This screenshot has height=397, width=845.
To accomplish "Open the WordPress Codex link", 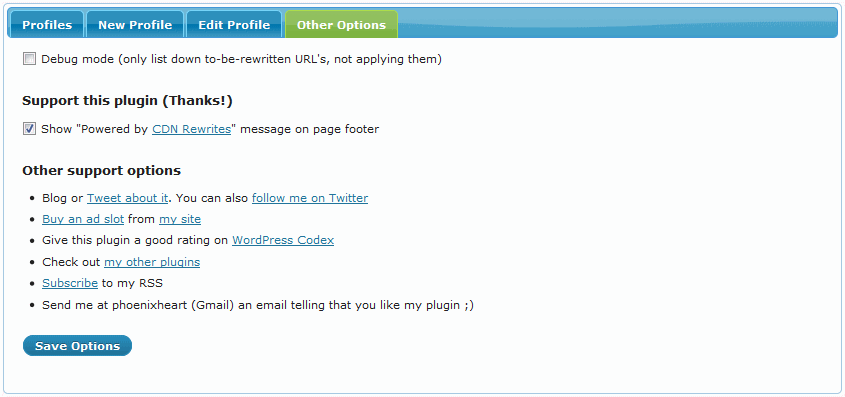I will click(x=283, y=241).
